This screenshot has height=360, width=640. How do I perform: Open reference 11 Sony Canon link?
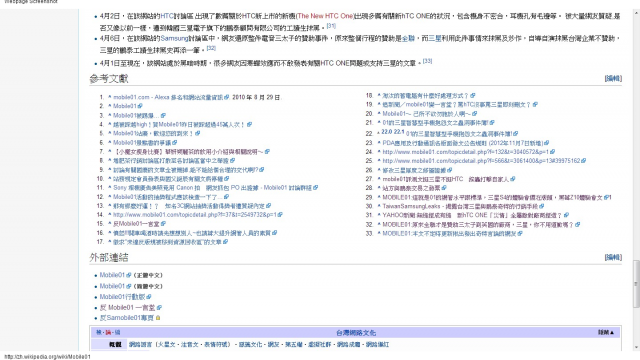pos(212,188)
